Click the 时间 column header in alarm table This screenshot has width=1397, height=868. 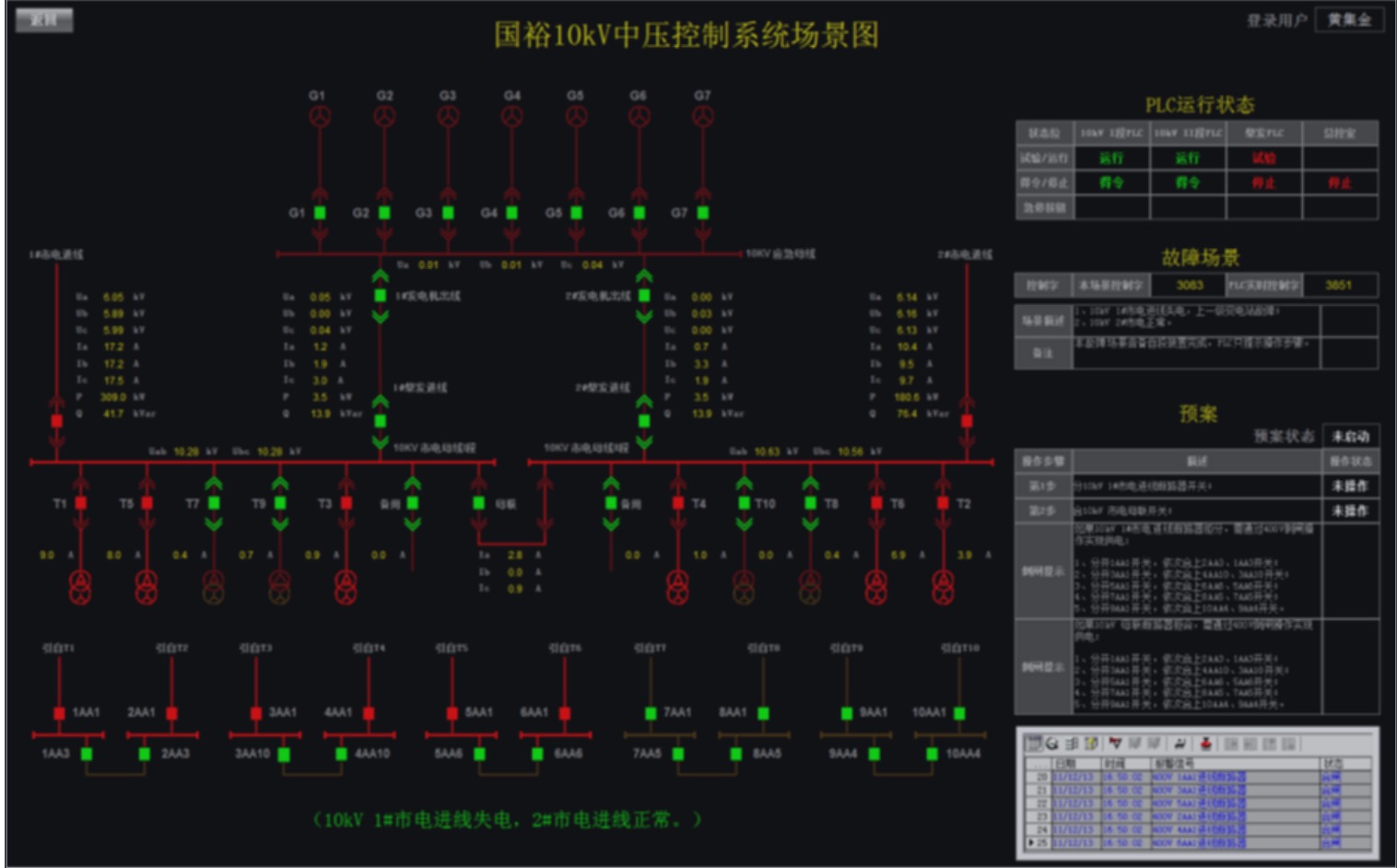(1127, 764)
